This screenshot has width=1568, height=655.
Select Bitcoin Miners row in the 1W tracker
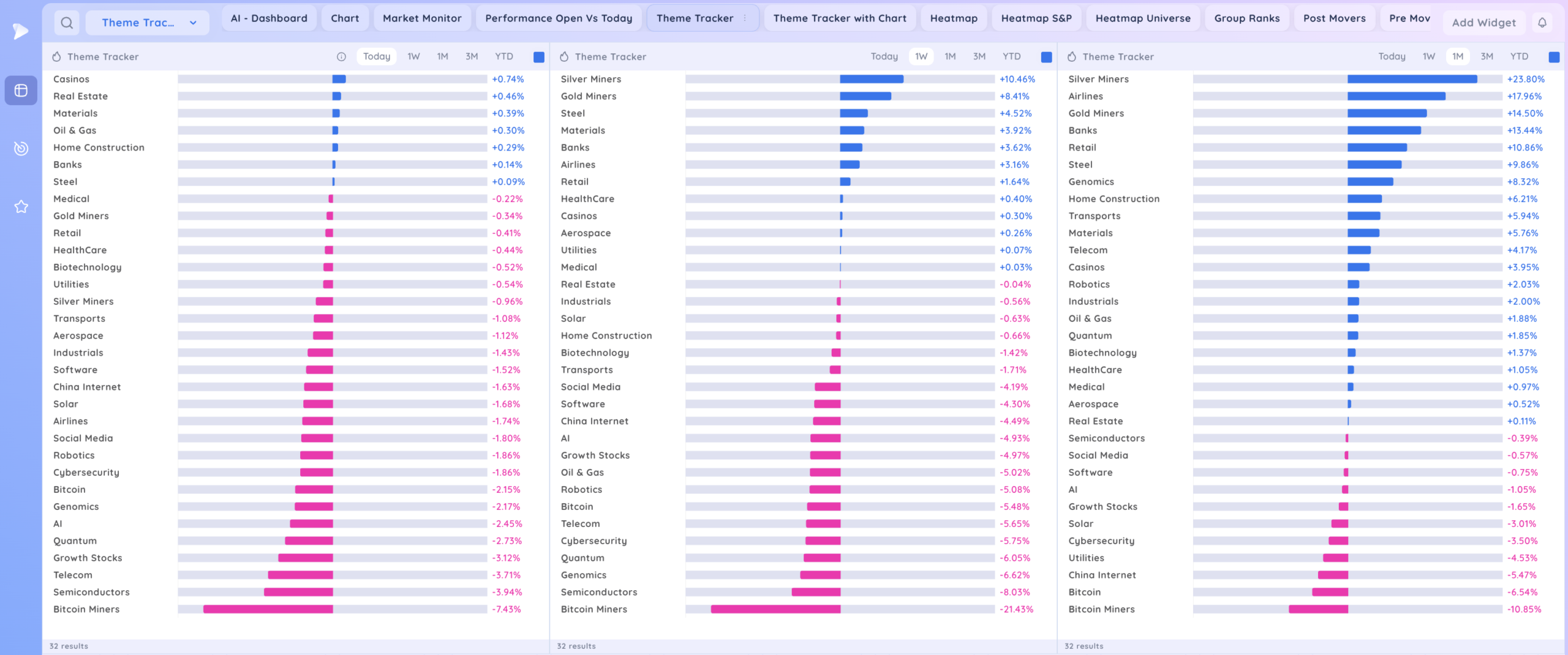pyautogui.click(x=594, y=609)
